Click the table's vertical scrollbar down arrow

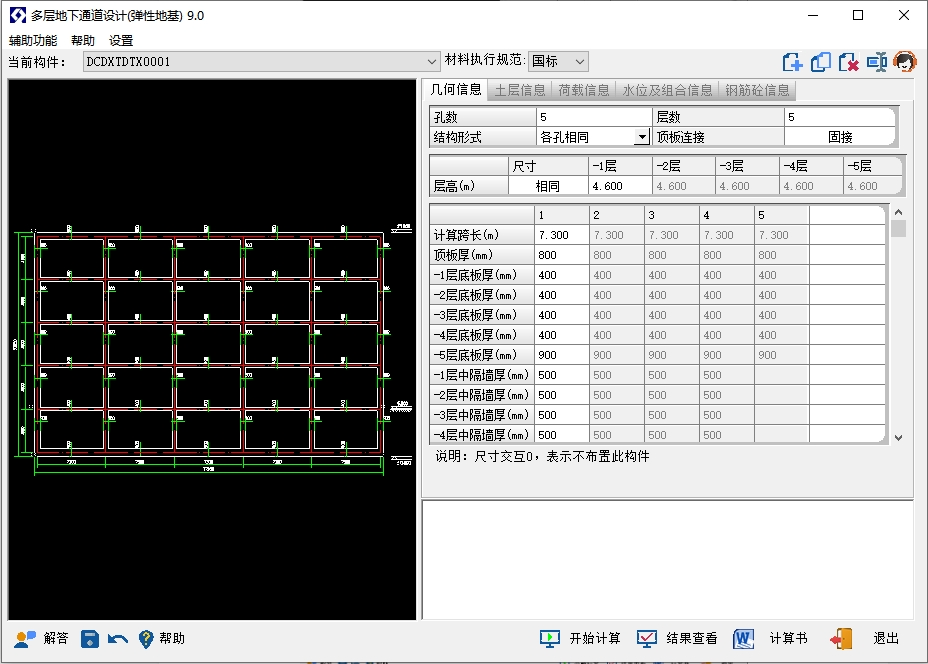click(x=897, y=437)
